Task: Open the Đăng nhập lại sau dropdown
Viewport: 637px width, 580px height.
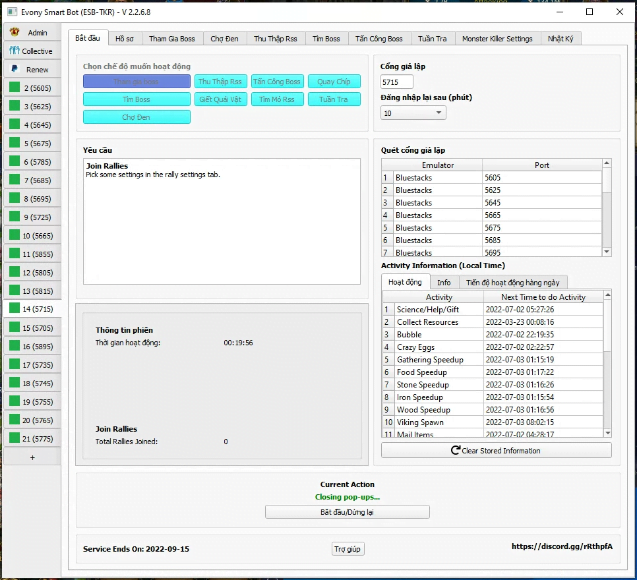Action: pyautogui.click(x=413, y=113)
